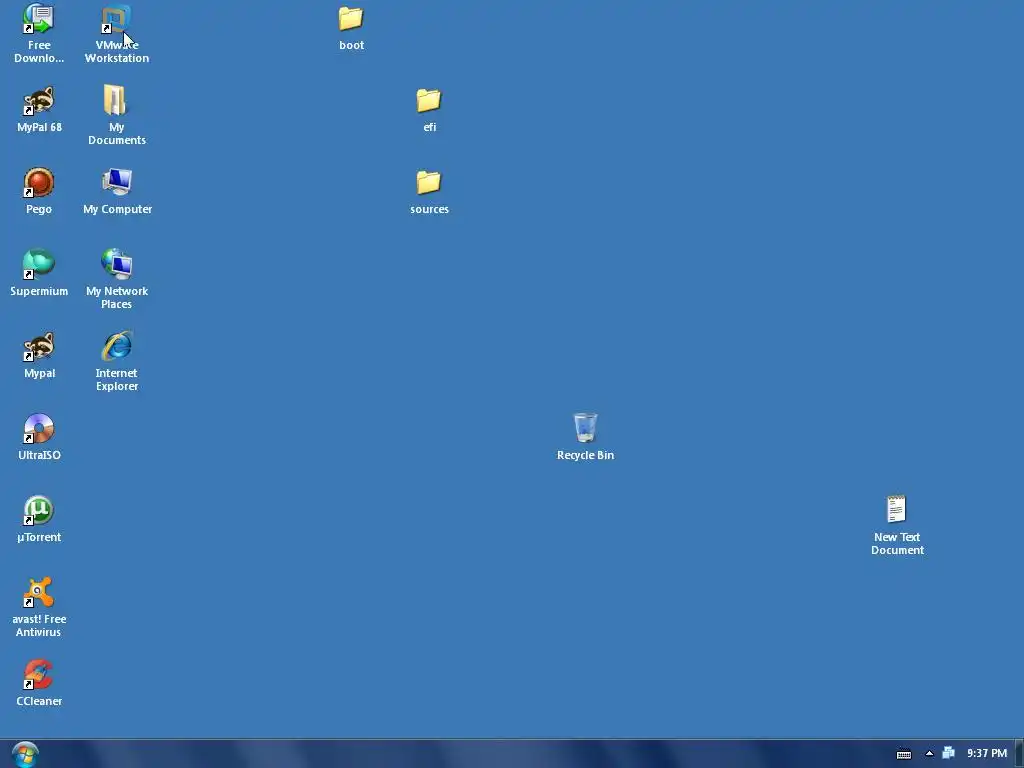Select the VMware Workstation shortcut icon

pos(116,20)
